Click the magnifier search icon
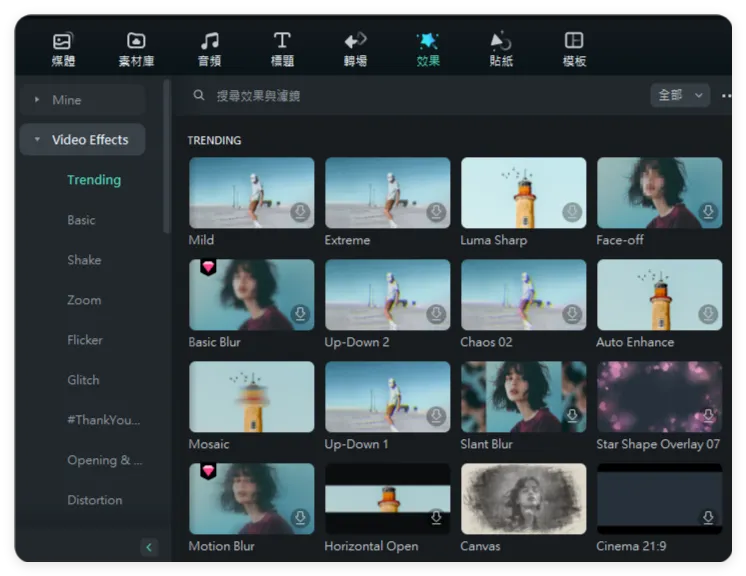 pos(199,95)
